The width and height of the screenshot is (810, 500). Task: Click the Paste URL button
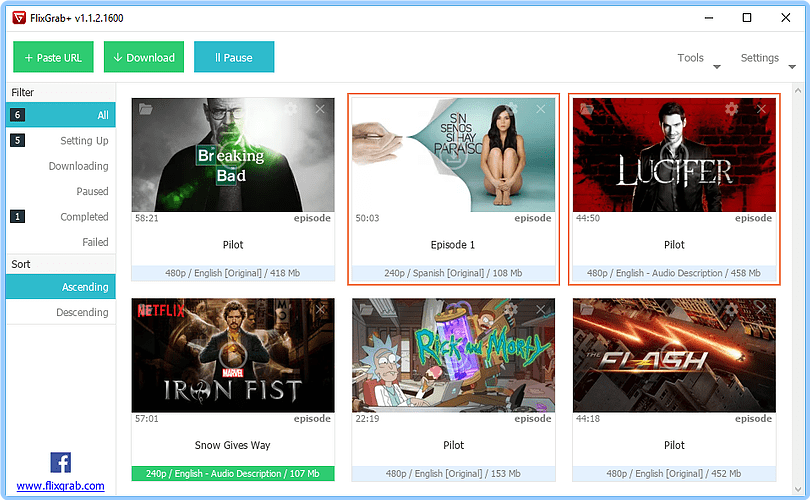coord(53,57)
